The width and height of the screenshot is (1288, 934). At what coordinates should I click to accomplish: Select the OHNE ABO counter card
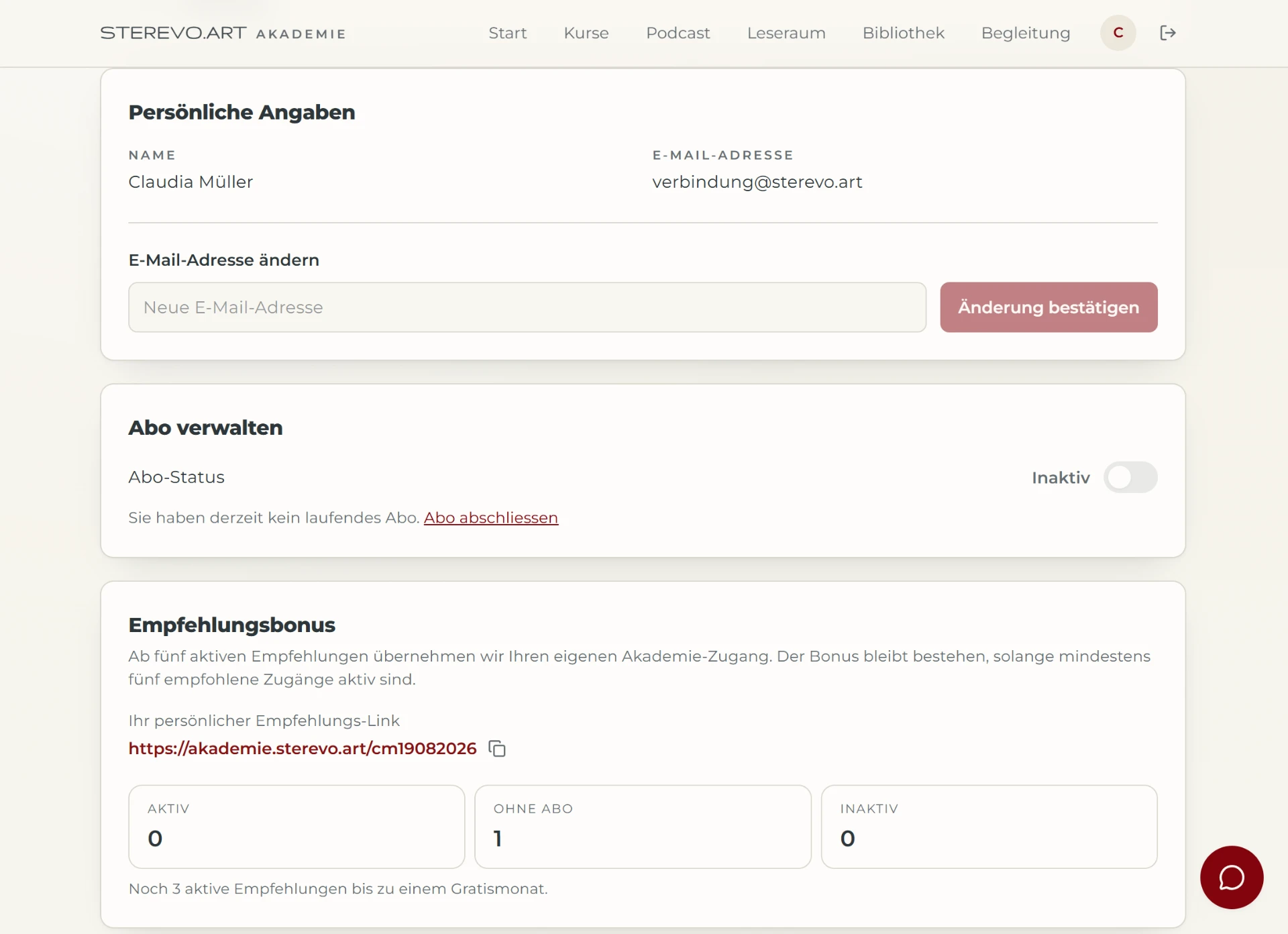point(643,827)
